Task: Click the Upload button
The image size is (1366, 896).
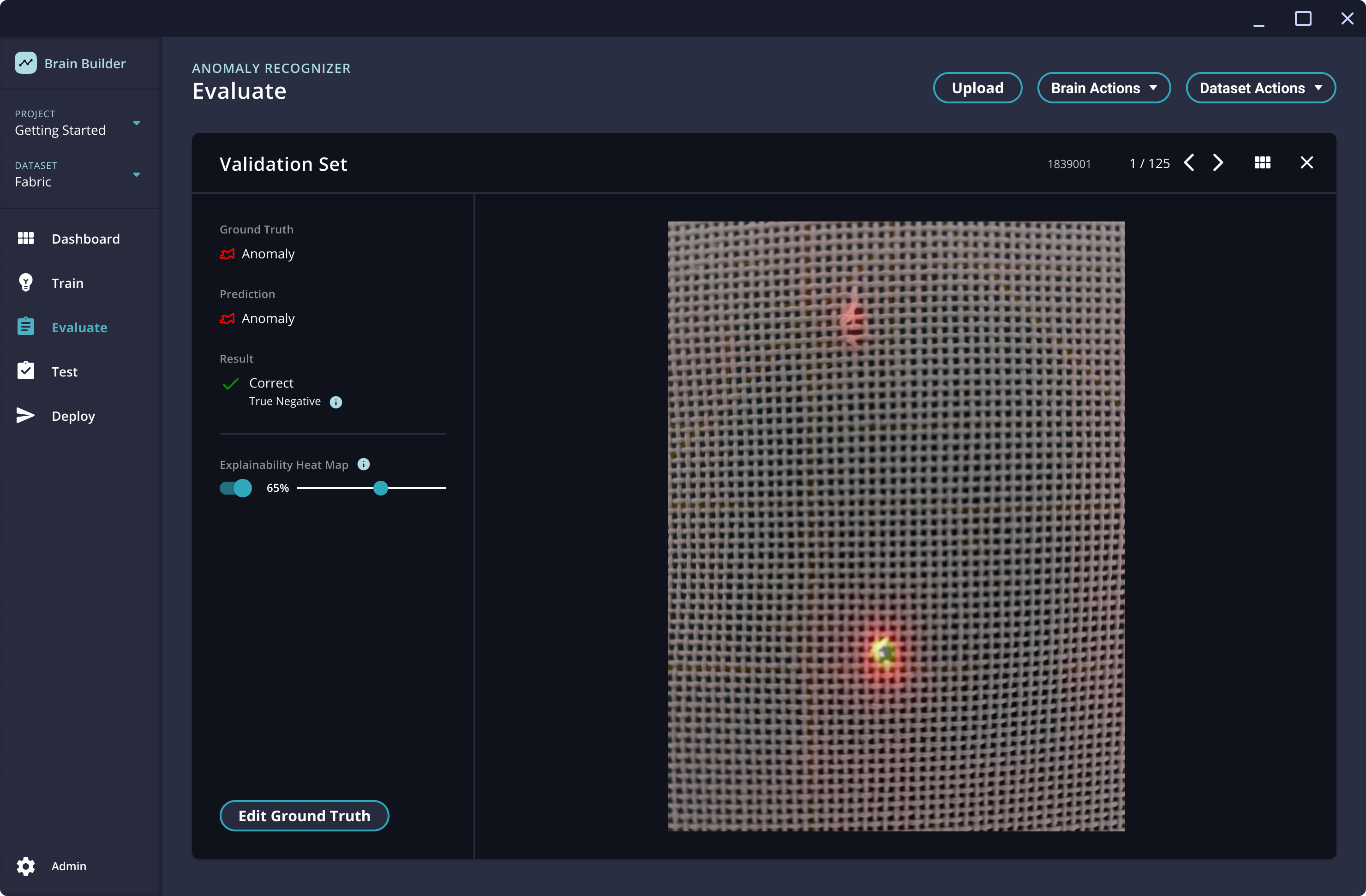Action: pyautogui.click(x=977, y=88)
